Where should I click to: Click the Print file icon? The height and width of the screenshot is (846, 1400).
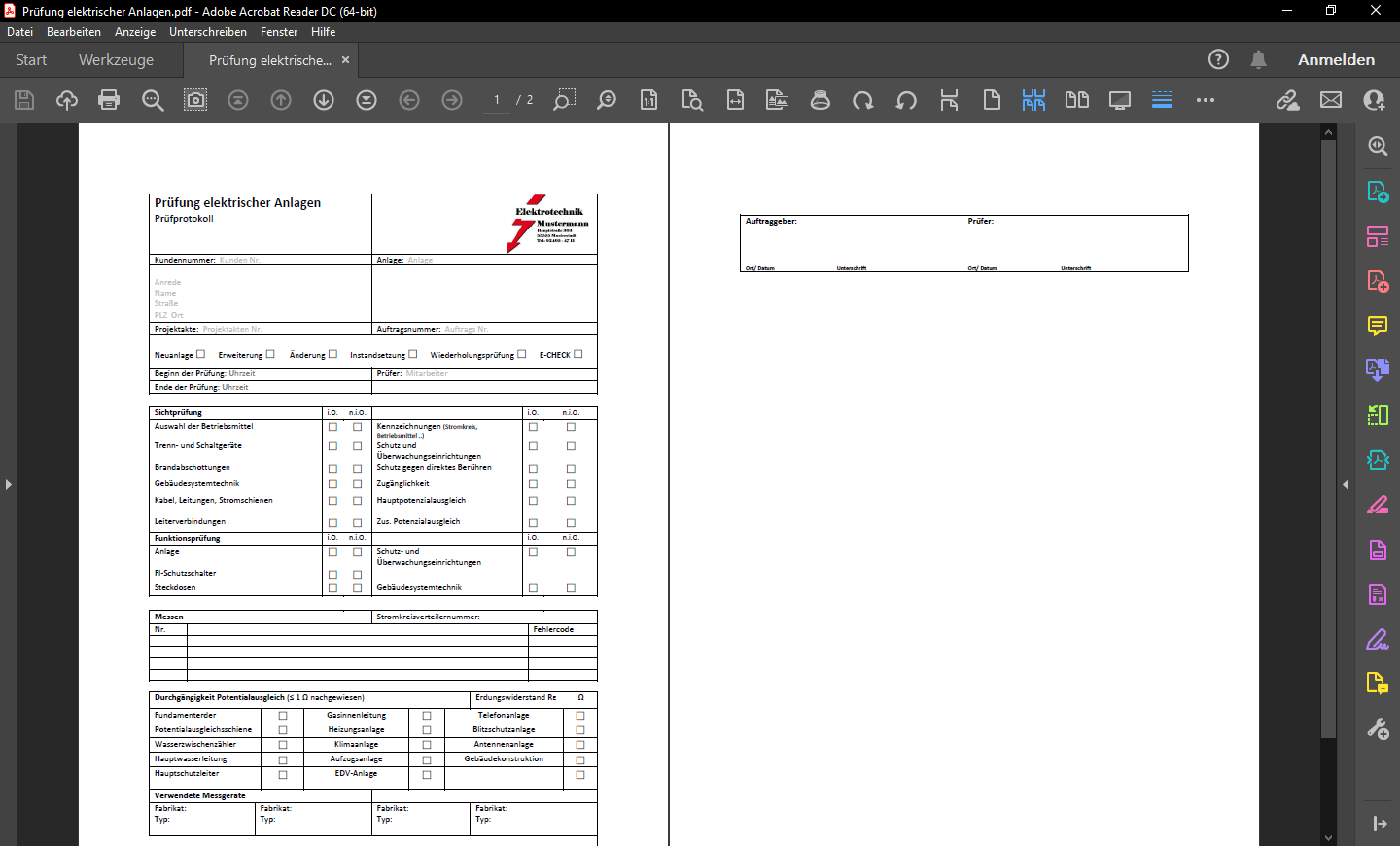click(109, 100)
